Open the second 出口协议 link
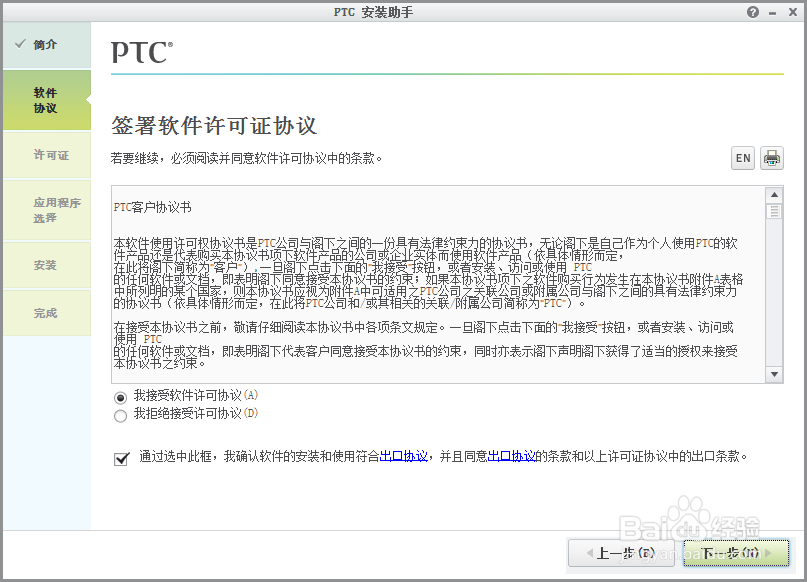Image resolution: width=807 pixels, height=582 pixels. 511,456
